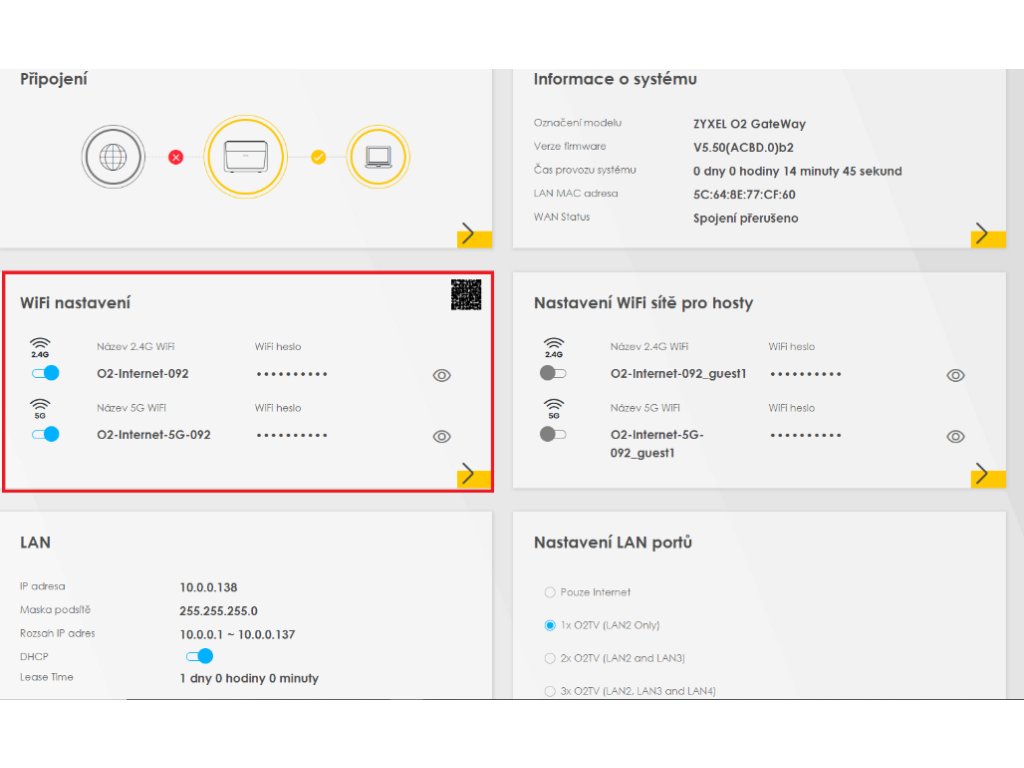Click the hidden password dots for O2-Internet-092
The height and width of the screenshot is (768, 1024).
click(292, 374)
